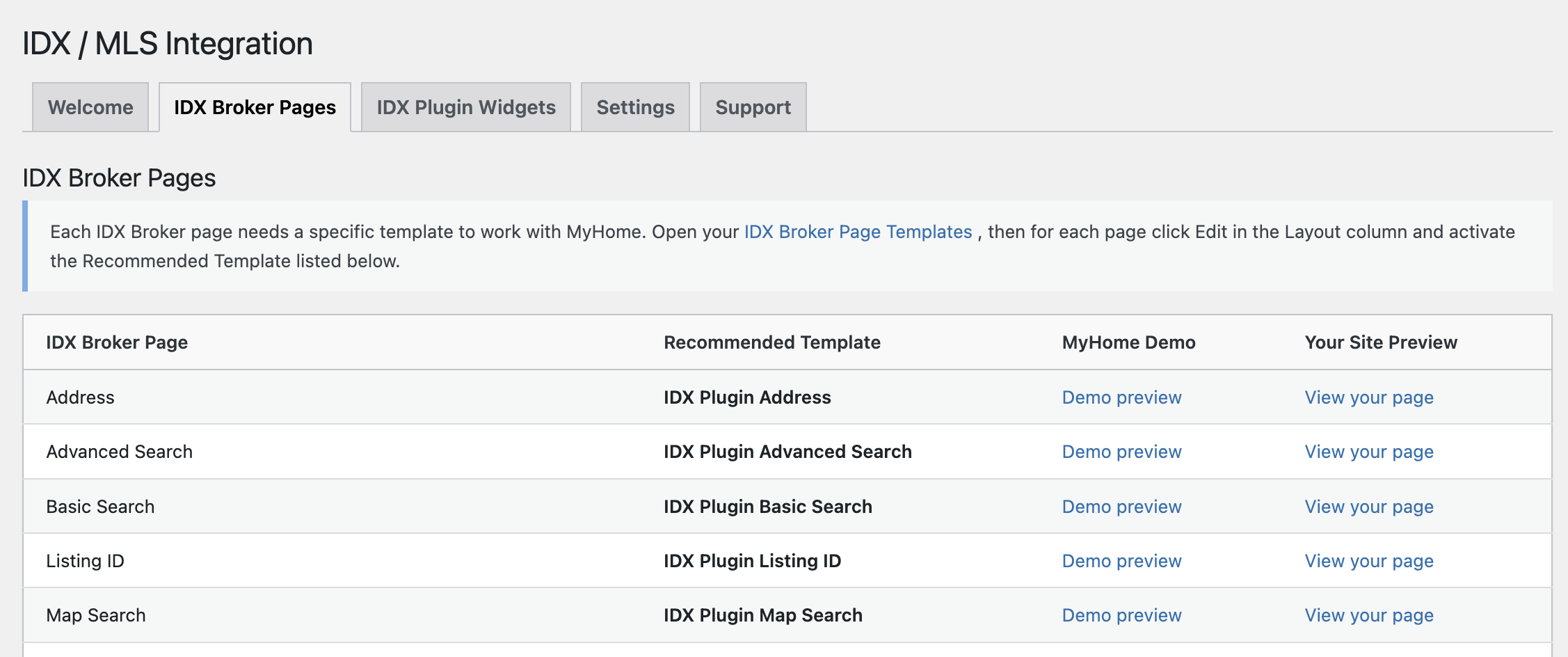This screenshot has width=1568, height=657.
Task: Click Demo preview for Address row
Action: [x=1121, y=397]
